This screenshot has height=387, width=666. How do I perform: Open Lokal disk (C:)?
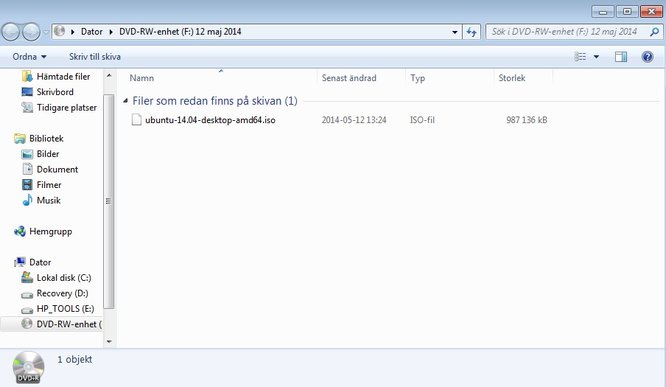click(64, 278)
